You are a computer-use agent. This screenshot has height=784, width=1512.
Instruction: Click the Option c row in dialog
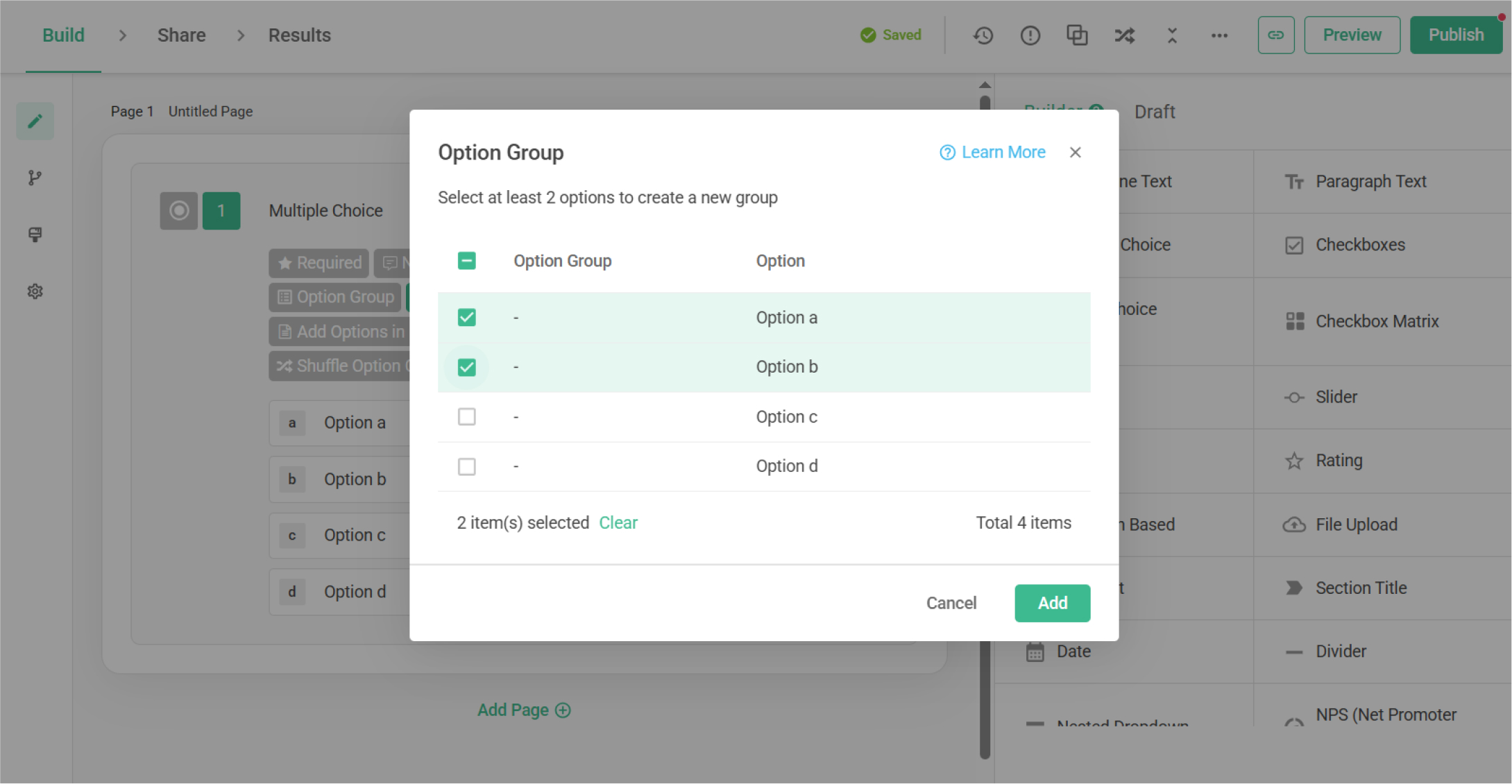(764, 417)
